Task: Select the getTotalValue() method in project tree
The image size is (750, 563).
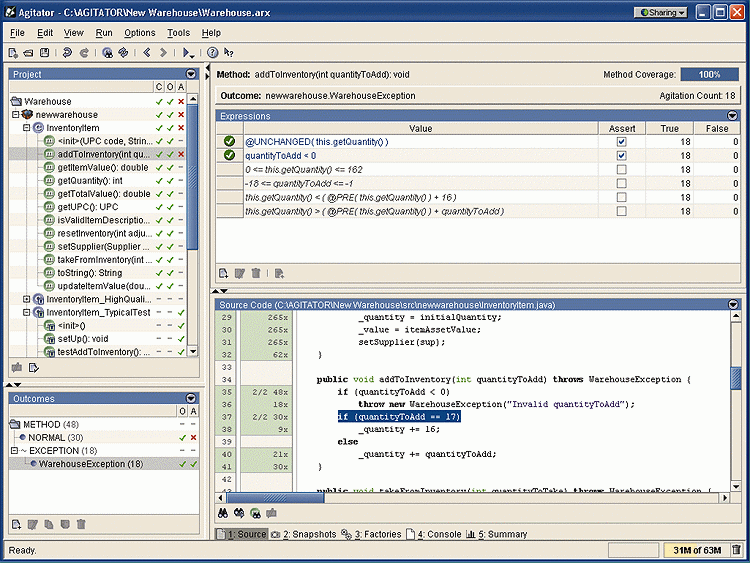Action: coord(103,194)
